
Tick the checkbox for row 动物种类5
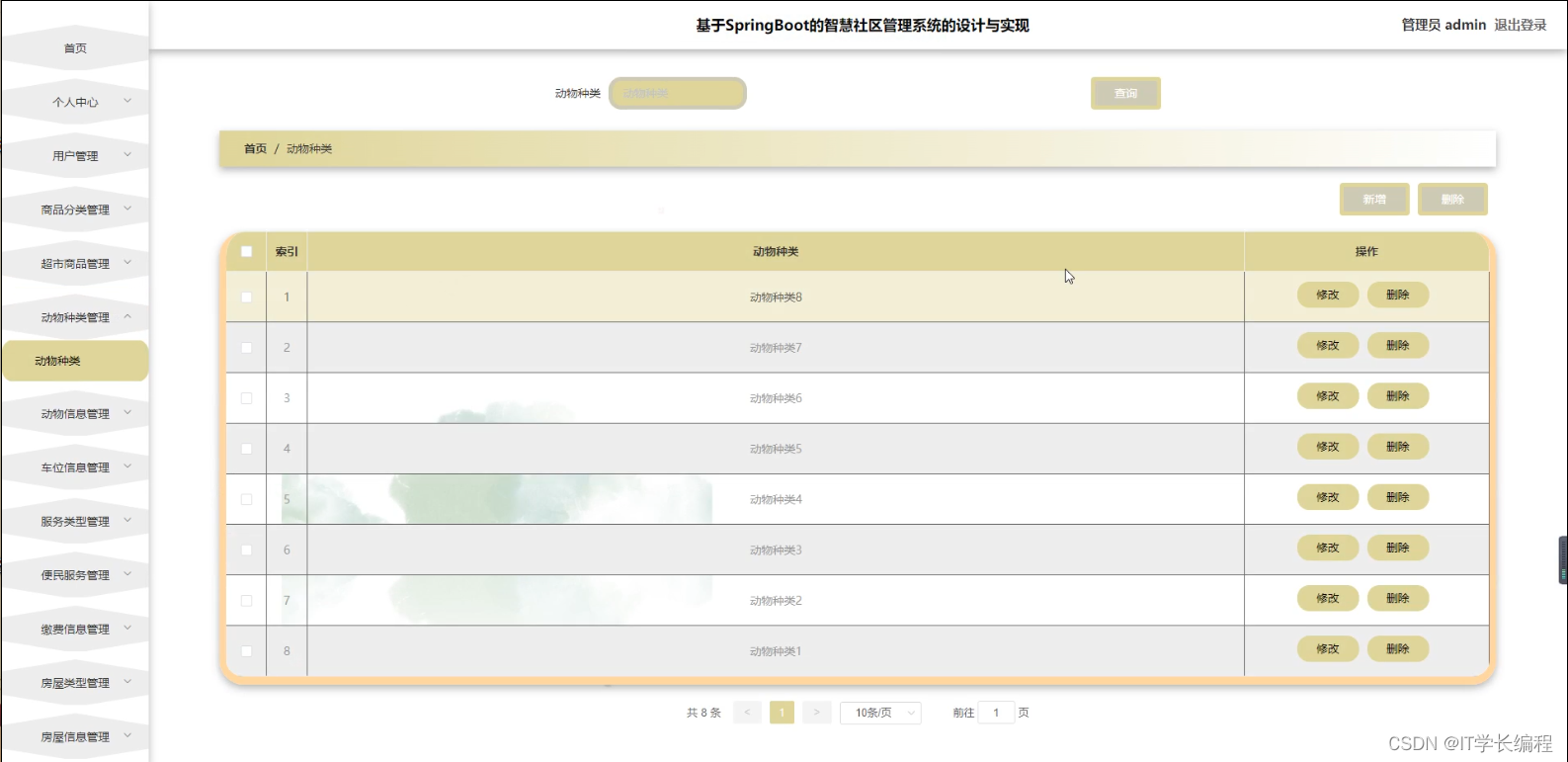coord(246,449)
